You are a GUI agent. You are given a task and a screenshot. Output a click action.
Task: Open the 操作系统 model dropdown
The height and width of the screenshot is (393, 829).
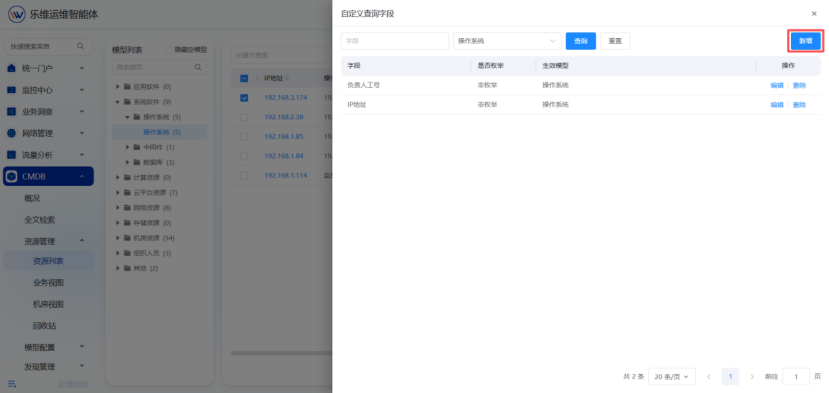[507, 41]
